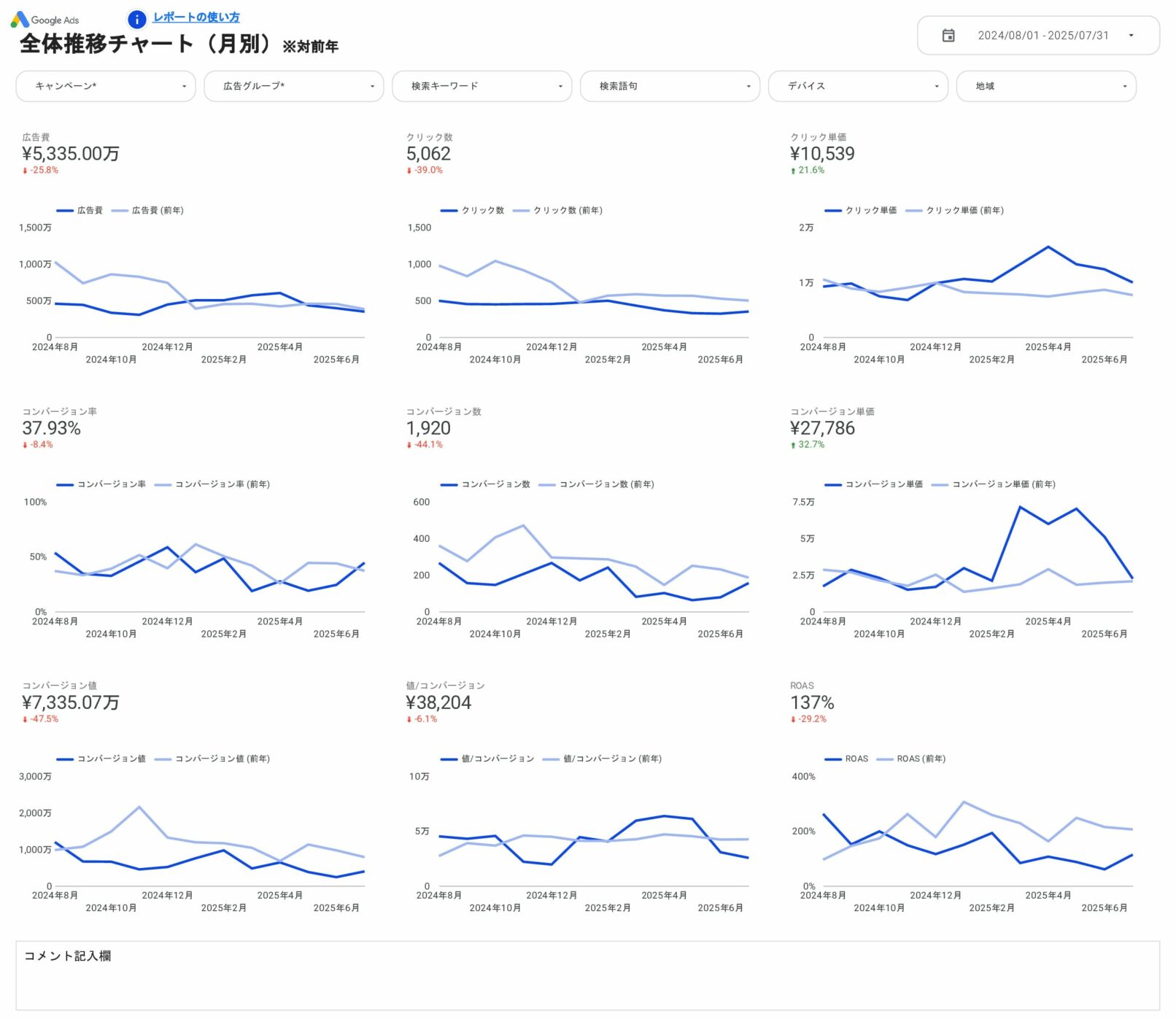Open the レポートの使い方 link
This screenshot has width=1176, height=1019.
point(196,18)
